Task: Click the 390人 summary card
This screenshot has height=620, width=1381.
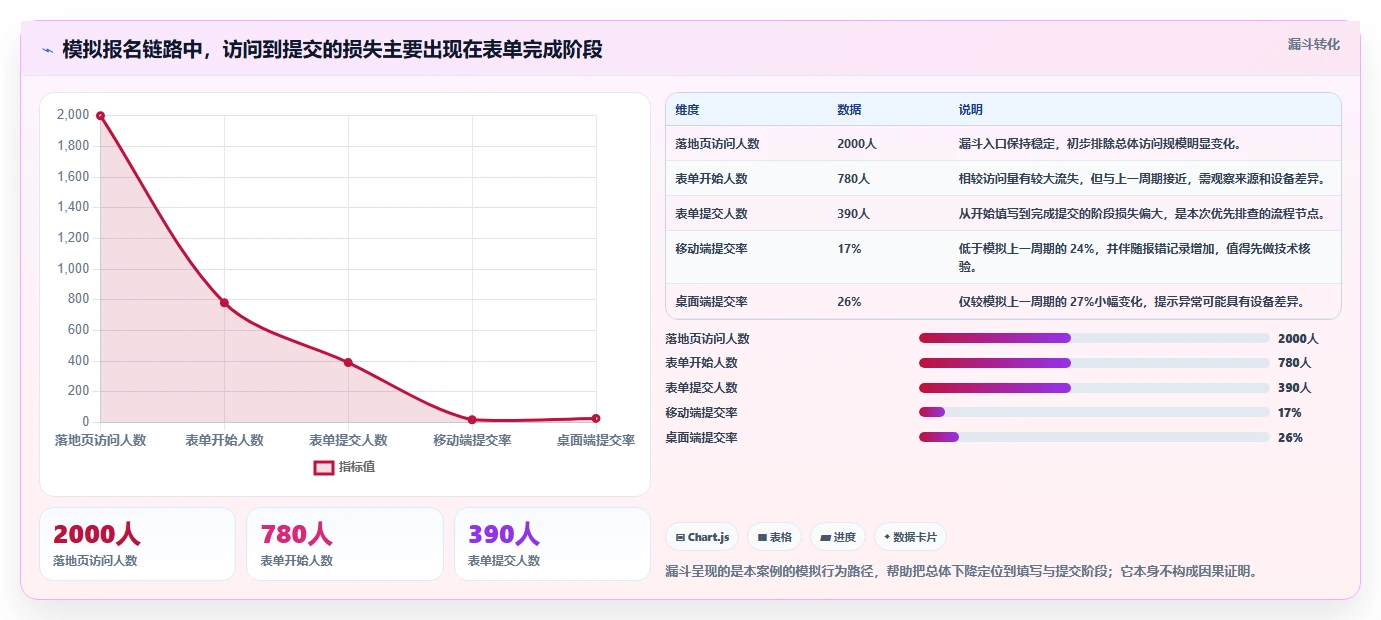Action: (552, 544)
